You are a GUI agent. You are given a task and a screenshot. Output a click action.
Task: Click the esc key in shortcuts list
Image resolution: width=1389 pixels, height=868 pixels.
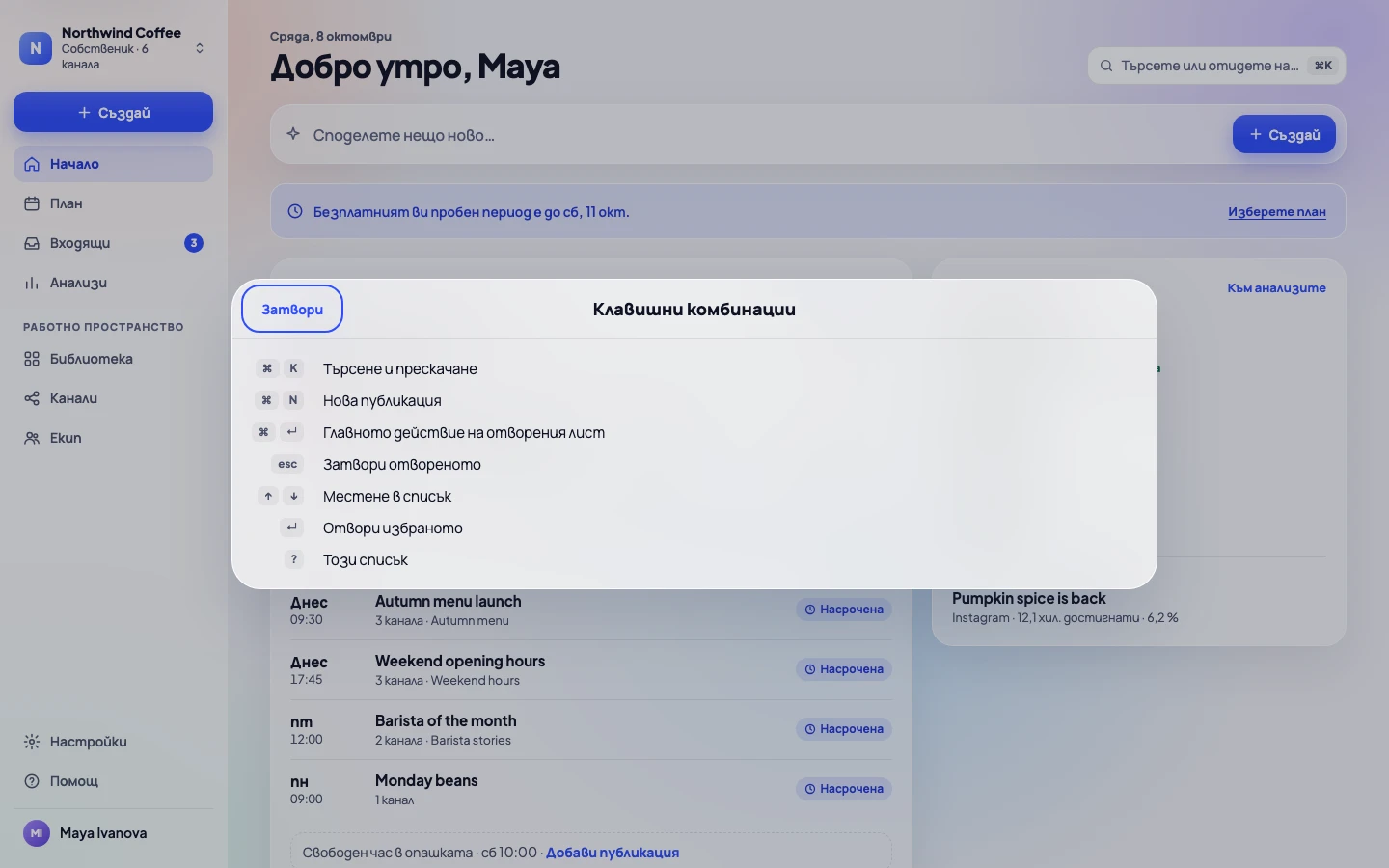287,464
